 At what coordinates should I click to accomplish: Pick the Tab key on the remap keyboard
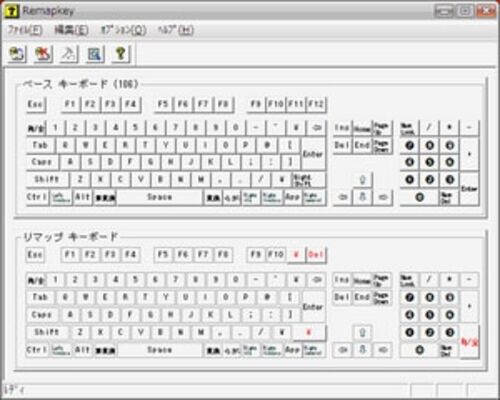(40, 297)
